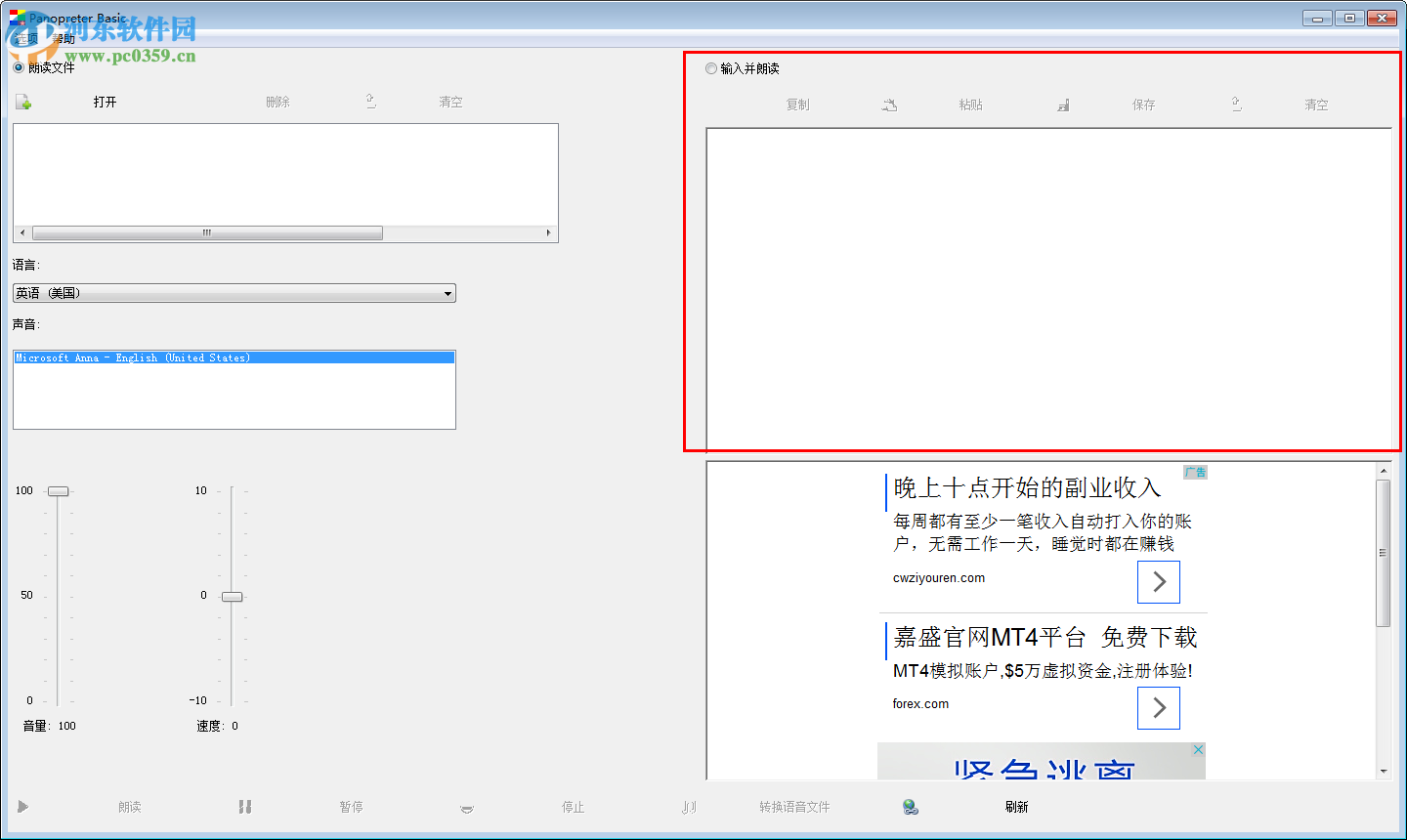Select the 朗读文件 radio button

click(17, 67)
